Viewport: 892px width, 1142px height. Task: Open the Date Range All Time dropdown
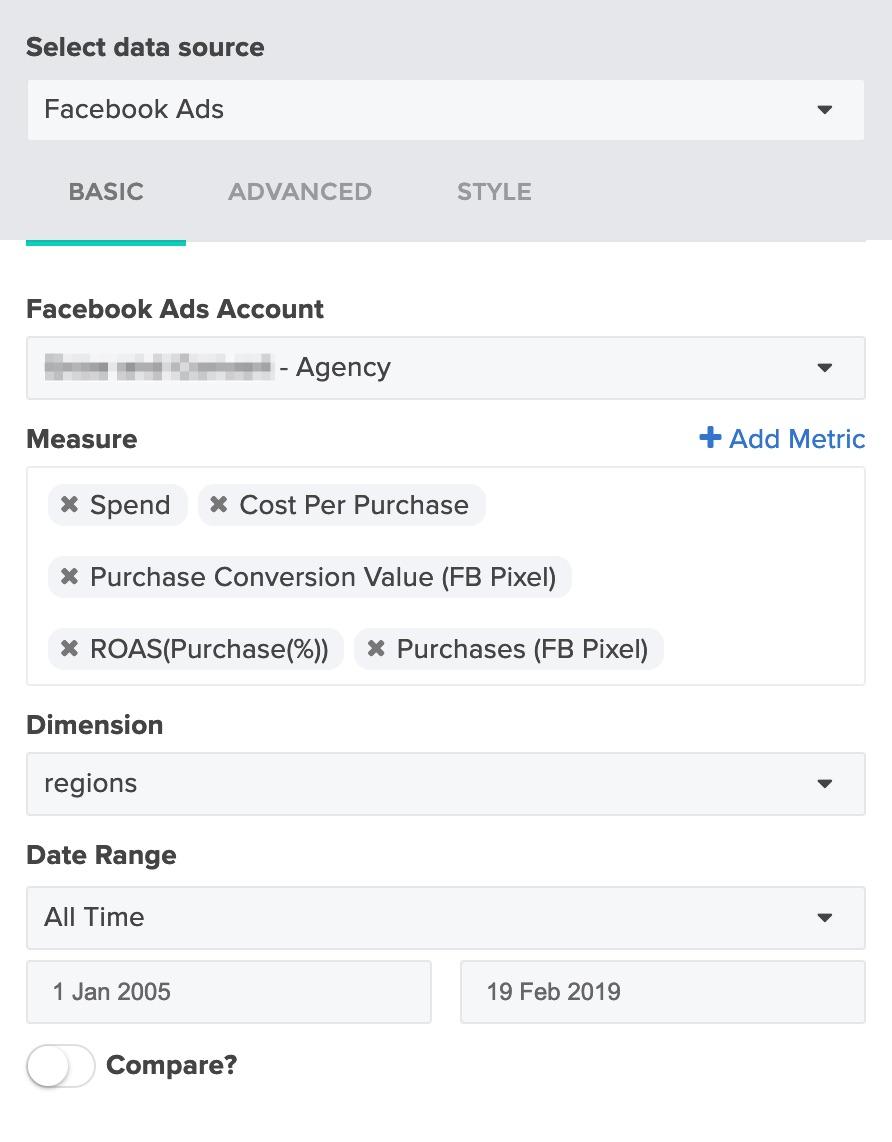click(446, 918)
